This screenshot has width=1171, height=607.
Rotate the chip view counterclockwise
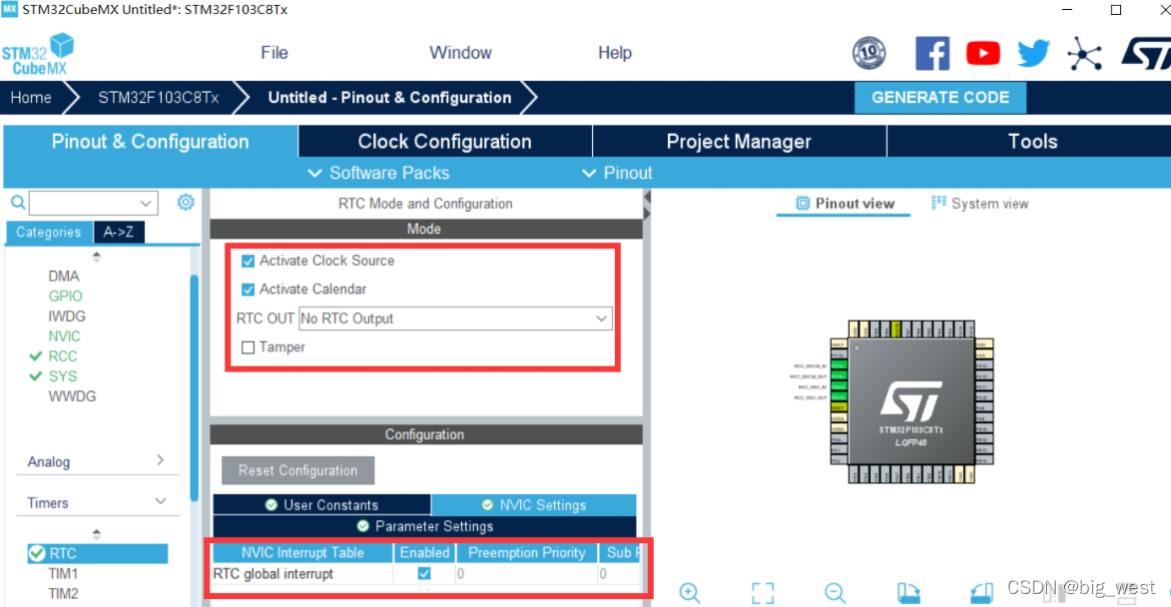click(x=981, y=593)
